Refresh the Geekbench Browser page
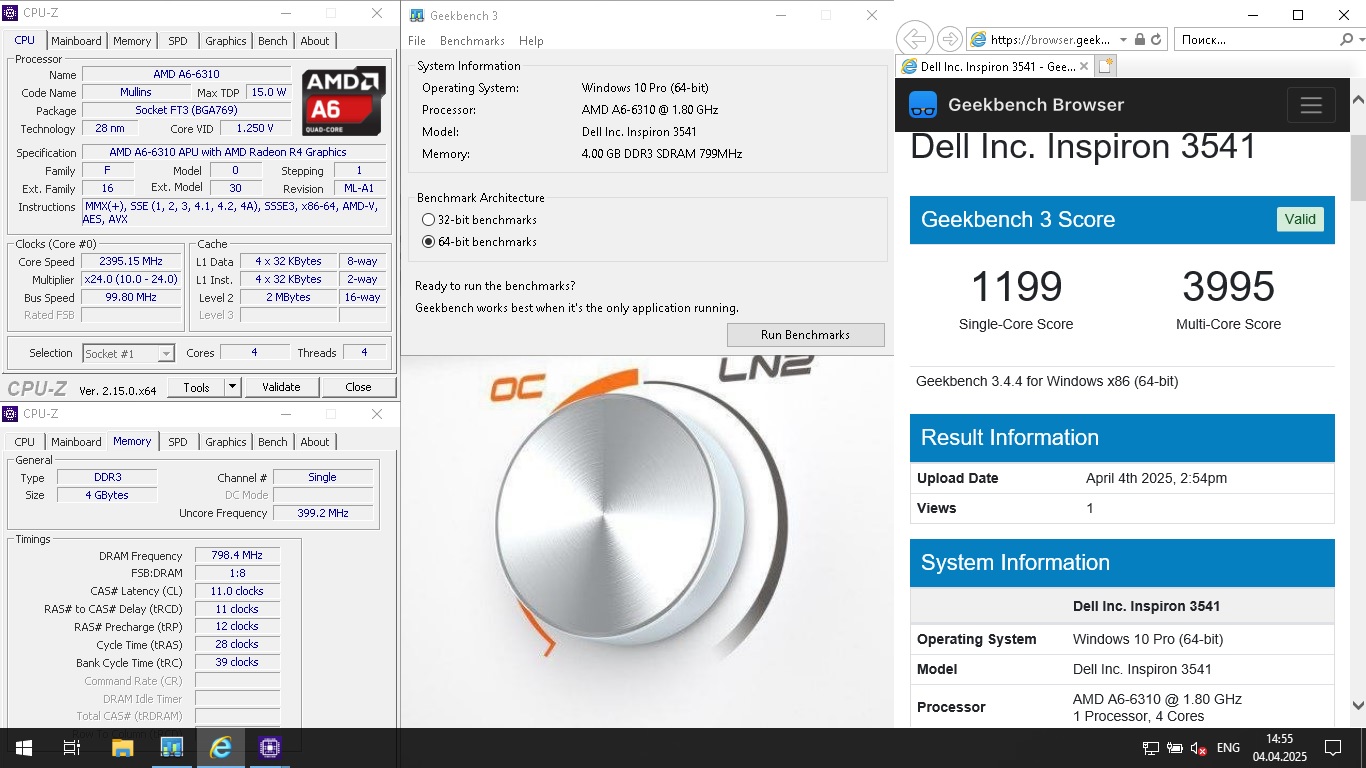Image resolution: width=1366 pixels, height=768 pixels. [1156, 40]
